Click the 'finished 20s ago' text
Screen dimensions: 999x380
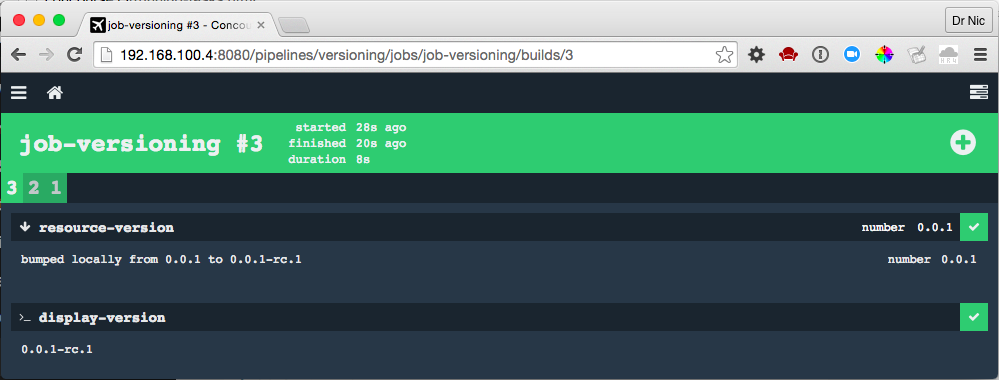click(x=347, y=143)
